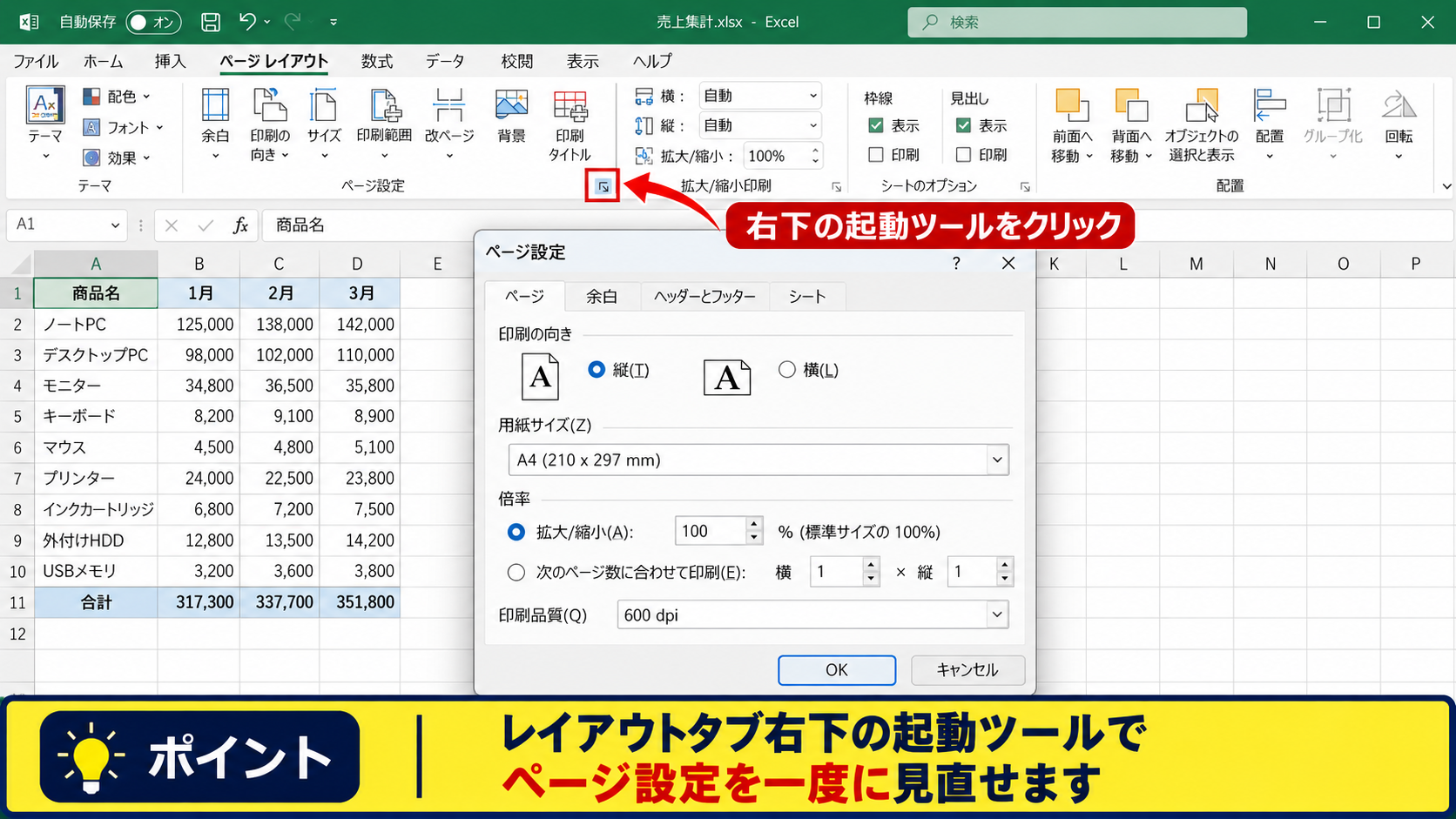Screen dimensions: 1456x819
Task: Select cell B2 with value 125,000
Action: 199,324
